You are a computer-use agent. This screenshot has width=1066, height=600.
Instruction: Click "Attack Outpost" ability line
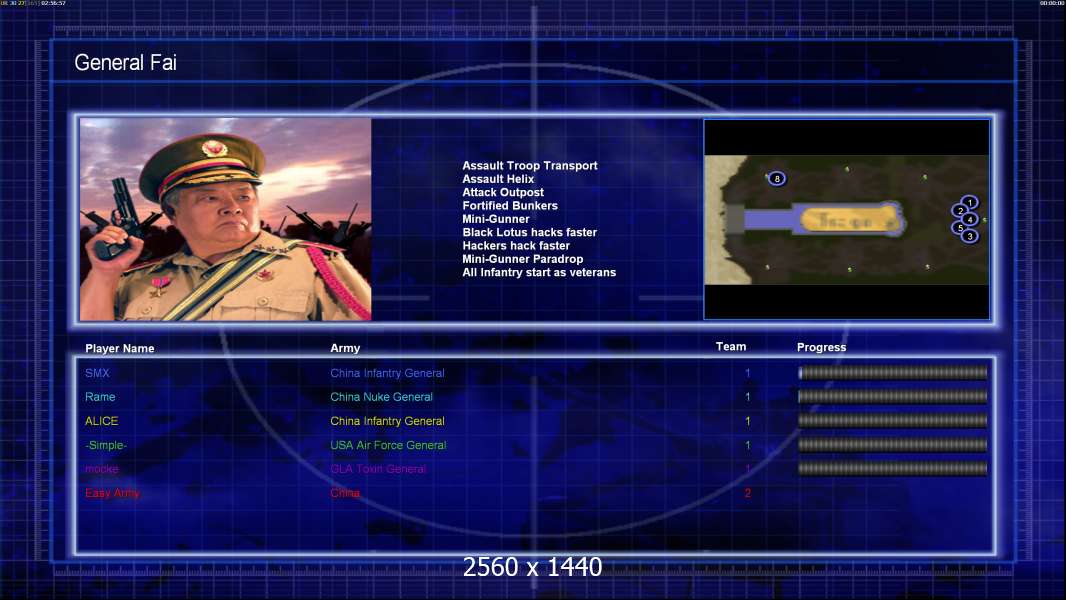pos(503,192)
